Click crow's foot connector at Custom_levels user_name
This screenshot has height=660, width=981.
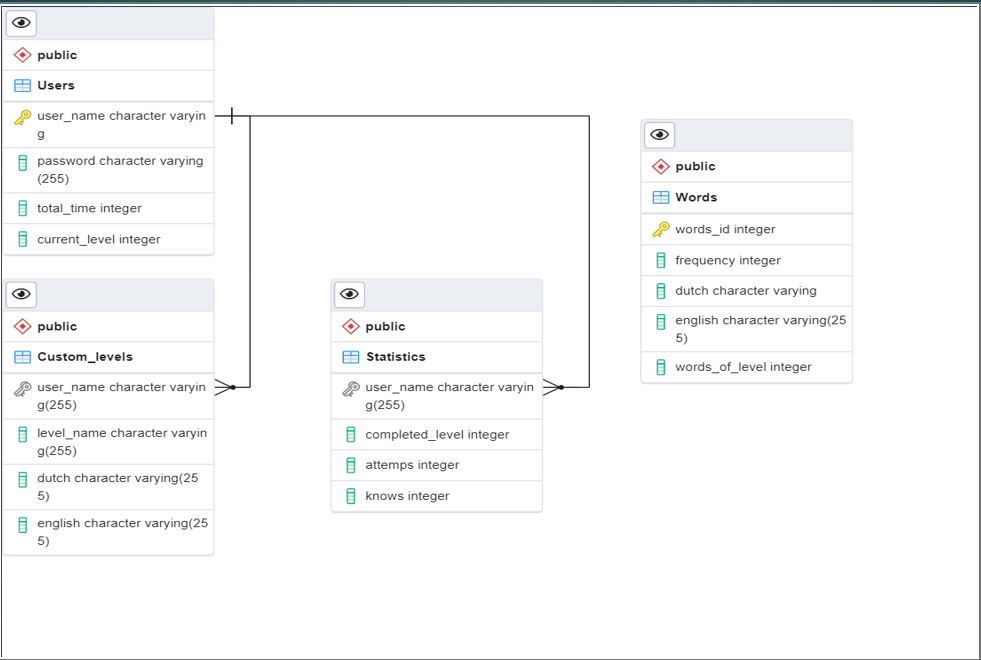[x=225, y=387]
